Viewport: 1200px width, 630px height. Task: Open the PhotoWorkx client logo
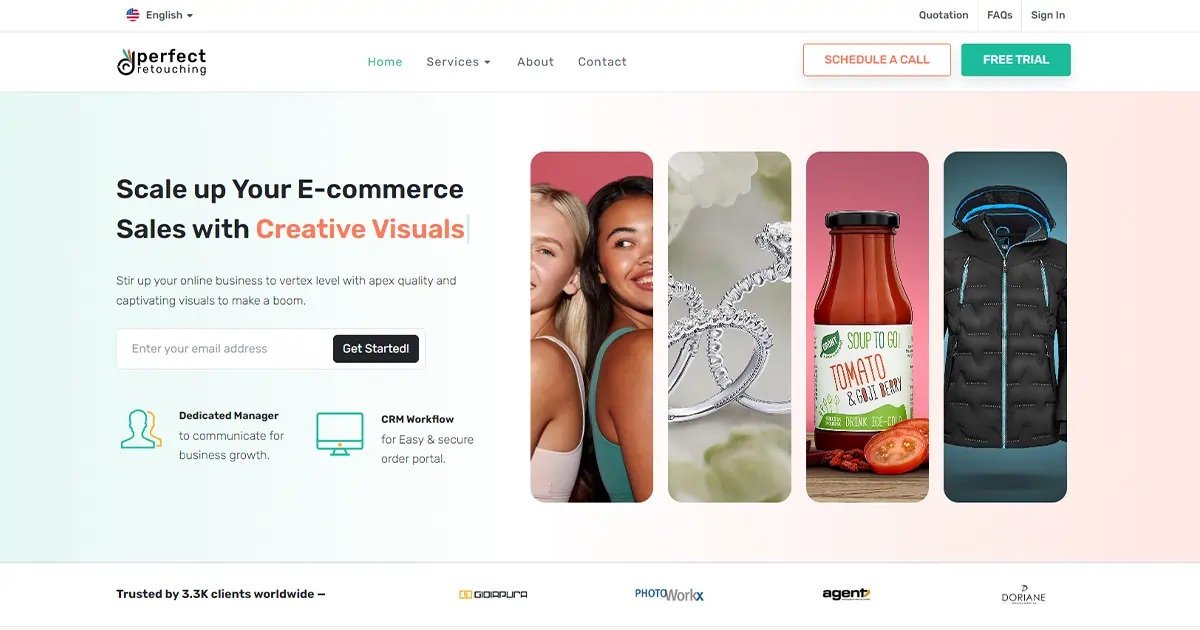(x=669, y=594)
